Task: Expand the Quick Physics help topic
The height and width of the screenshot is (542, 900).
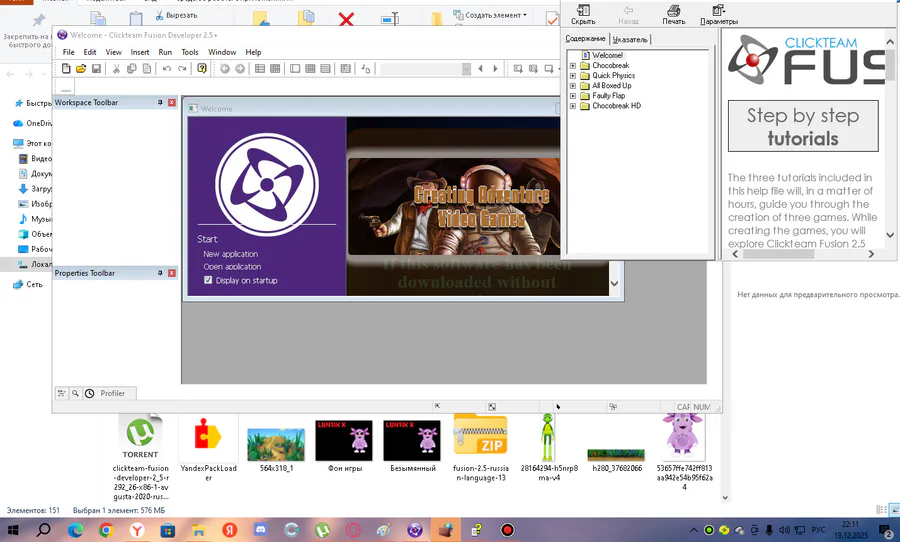Action: [x=572, y=76]
